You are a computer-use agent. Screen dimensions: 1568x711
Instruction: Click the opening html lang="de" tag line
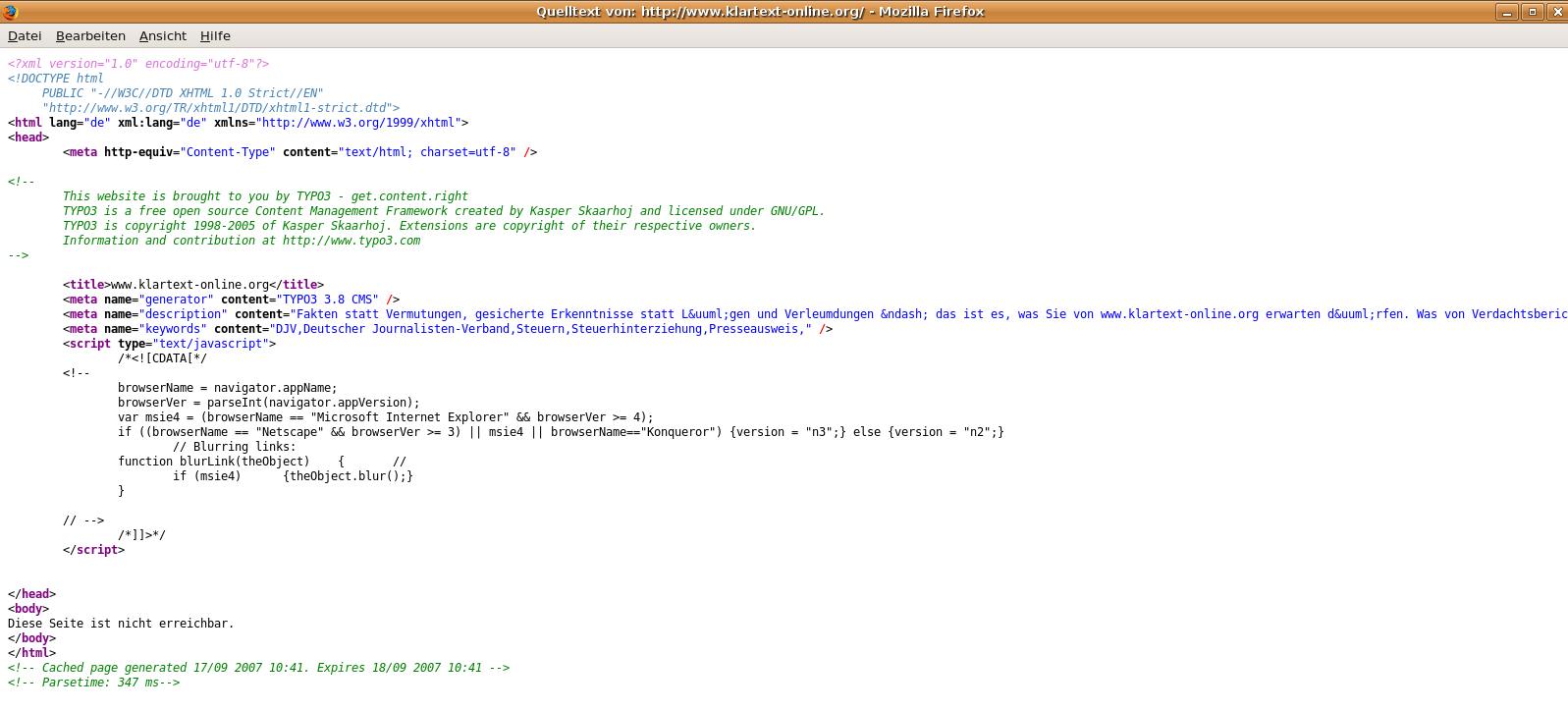(x=239, y=123)
